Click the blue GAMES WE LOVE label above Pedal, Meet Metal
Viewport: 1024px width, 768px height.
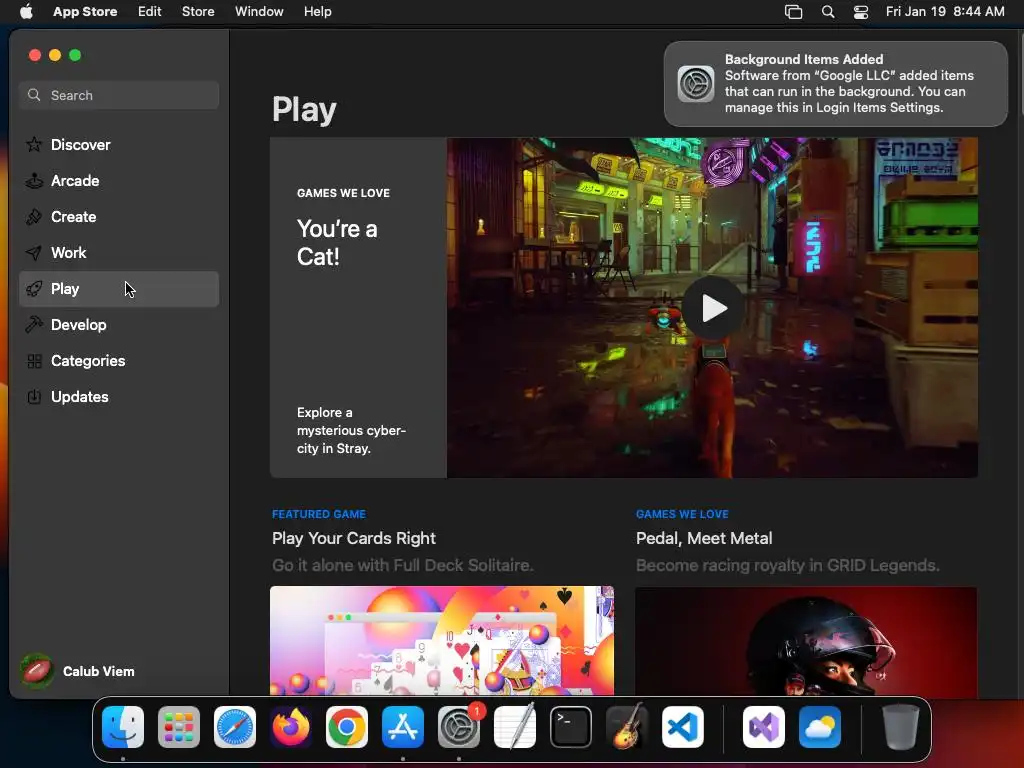tap(682, 514)
